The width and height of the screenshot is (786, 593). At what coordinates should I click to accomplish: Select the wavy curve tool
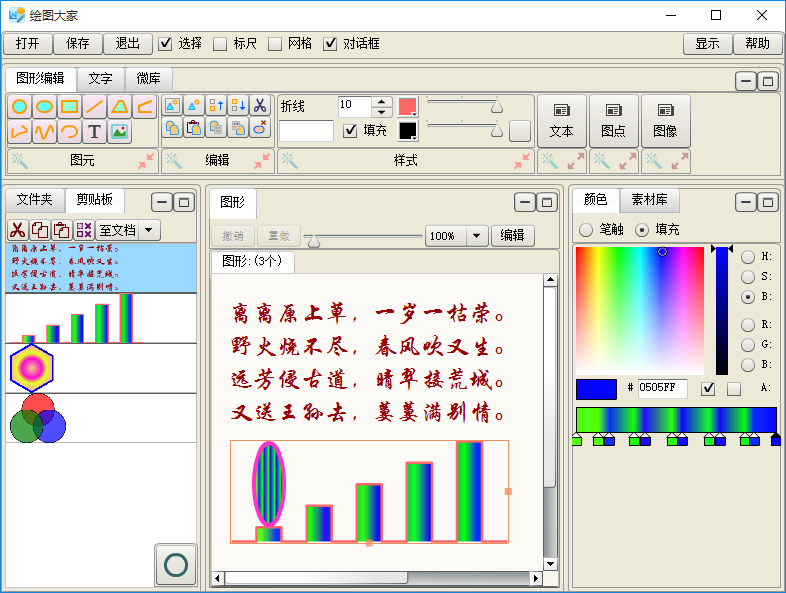45,132
